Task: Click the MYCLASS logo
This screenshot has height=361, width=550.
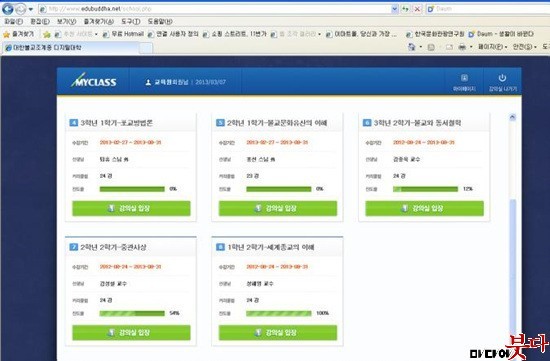Action: point(93,81)
